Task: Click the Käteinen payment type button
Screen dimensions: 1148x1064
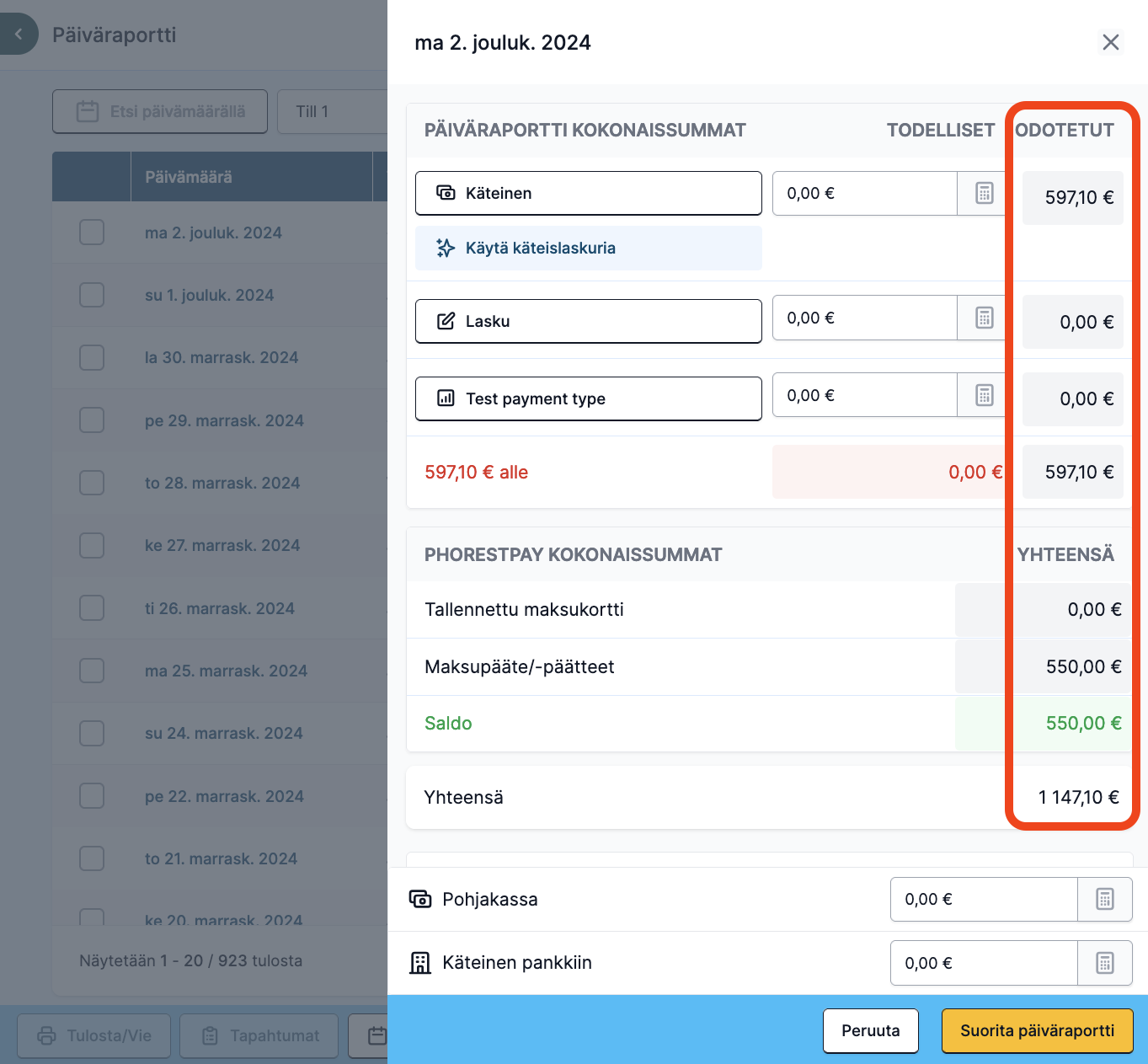Action: pos(589,193)
